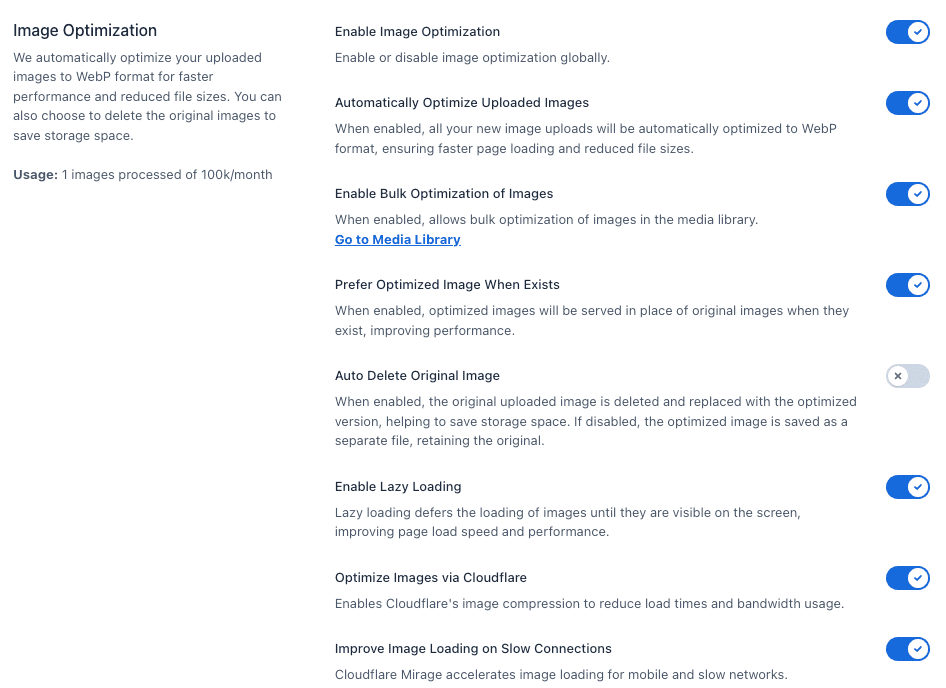Screen dimensions: 946x688
Task: Click the Usage images processed text
Action: [x=143, y=175]
